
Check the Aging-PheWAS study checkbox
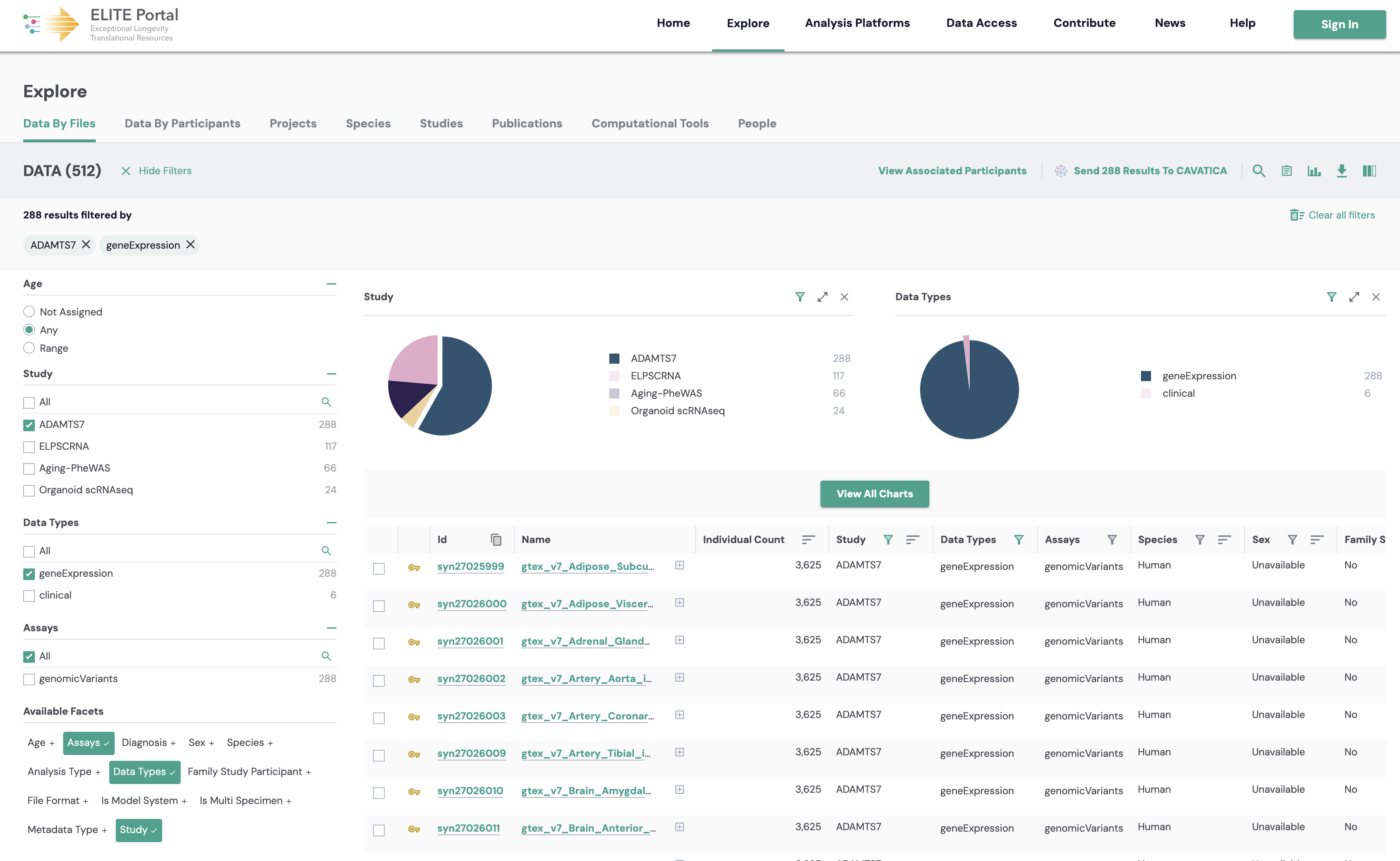pyautogui.click(x=29, y=469)
